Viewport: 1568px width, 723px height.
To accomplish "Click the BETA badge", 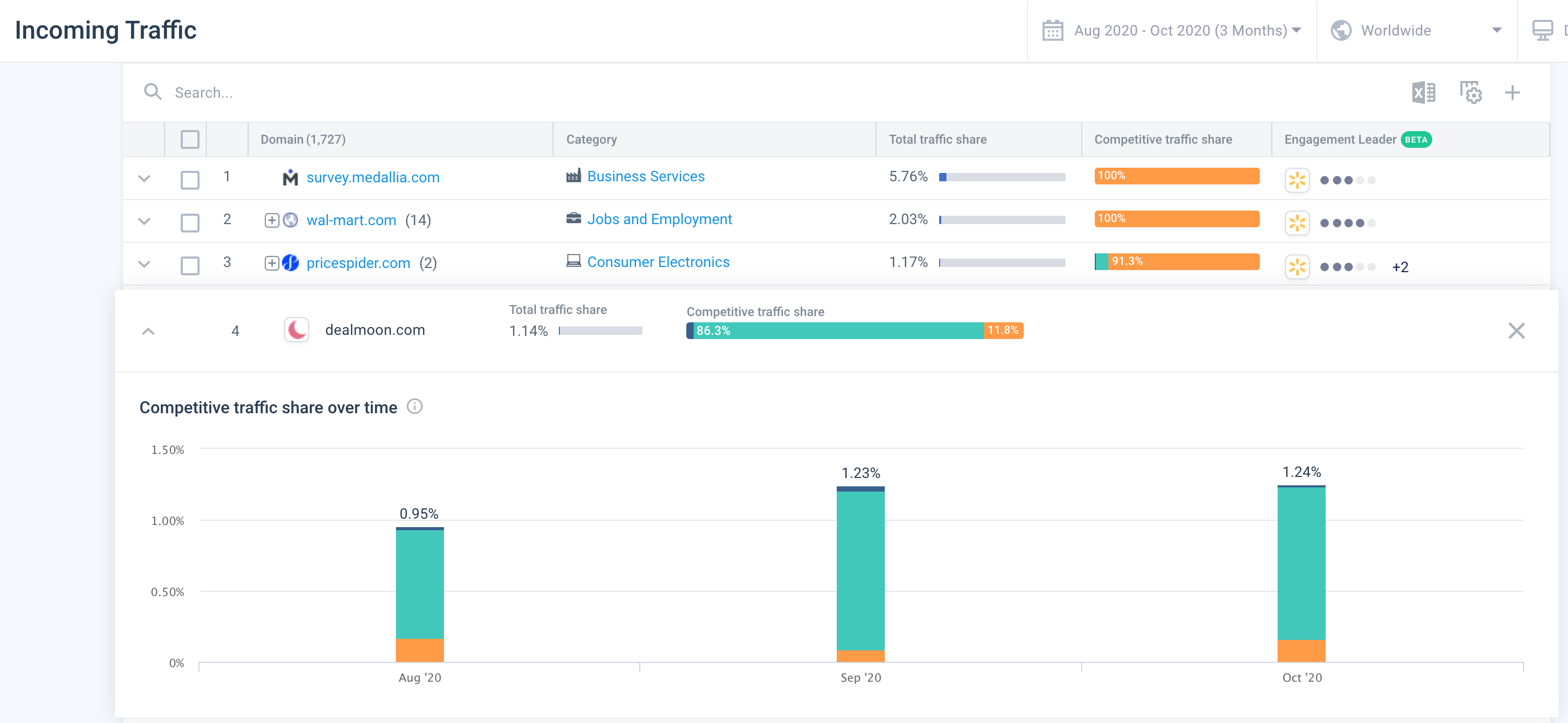I will (x=1416, y=139).
